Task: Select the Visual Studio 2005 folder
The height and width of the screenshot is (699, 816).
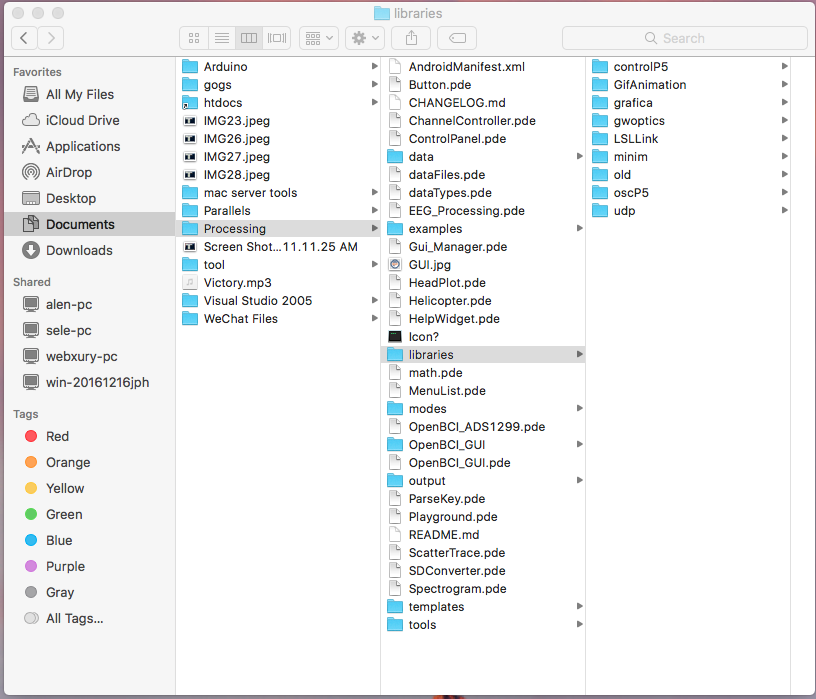Action: pyautogui.click(x=278, y=301)
